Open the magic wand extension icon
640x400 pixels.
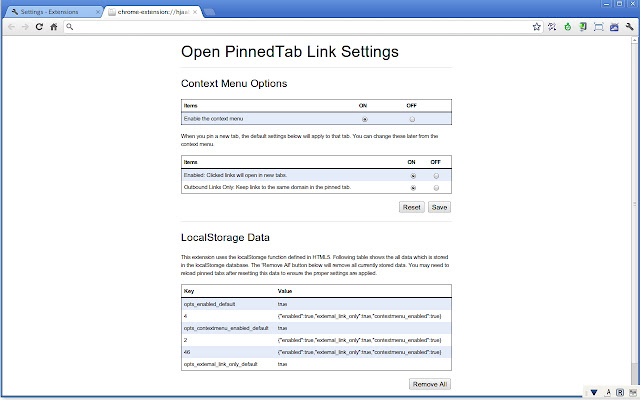[552, 27]
